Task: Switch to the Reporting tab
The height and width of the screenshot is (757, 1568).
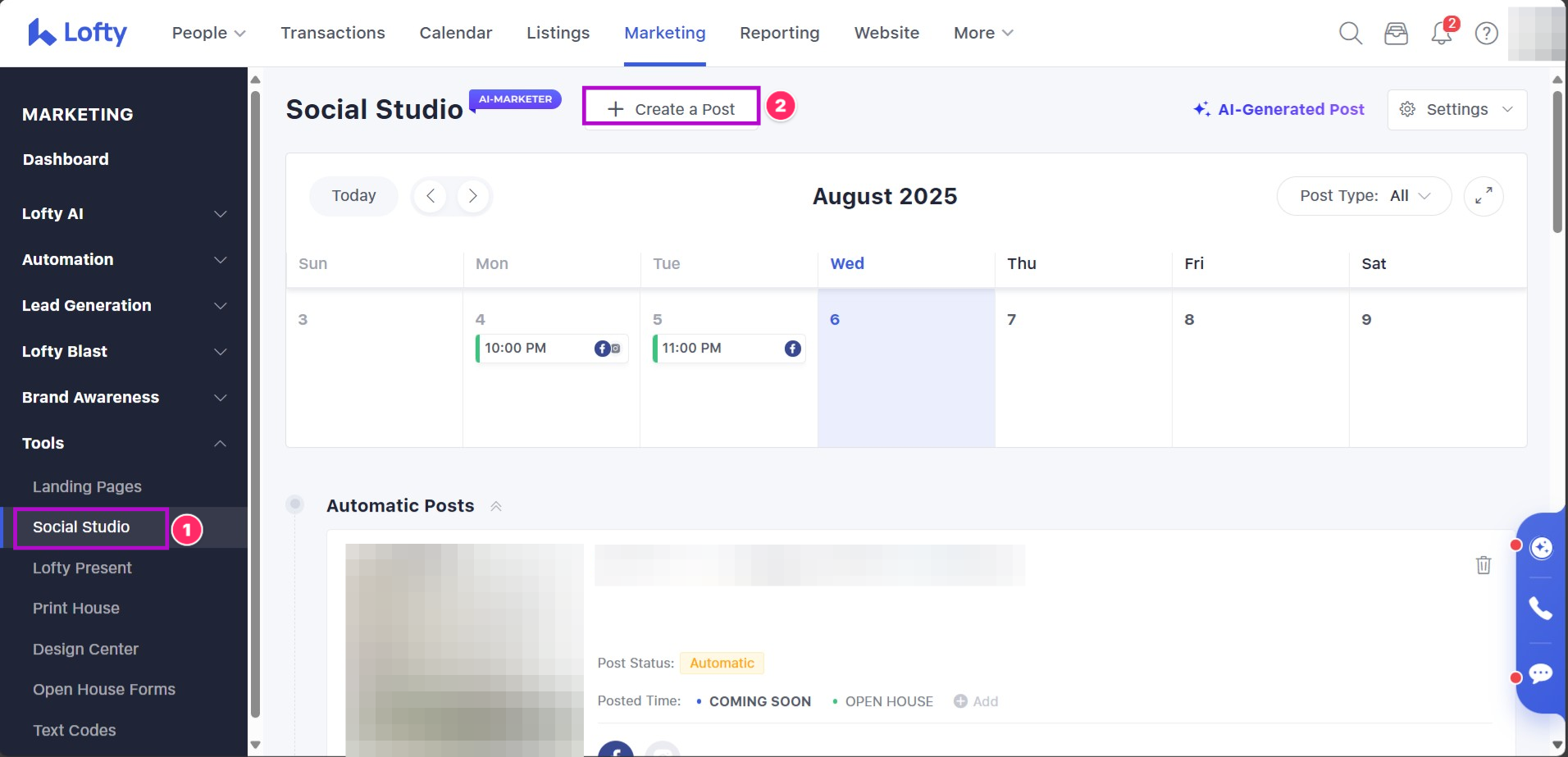Action: point(779,33)
